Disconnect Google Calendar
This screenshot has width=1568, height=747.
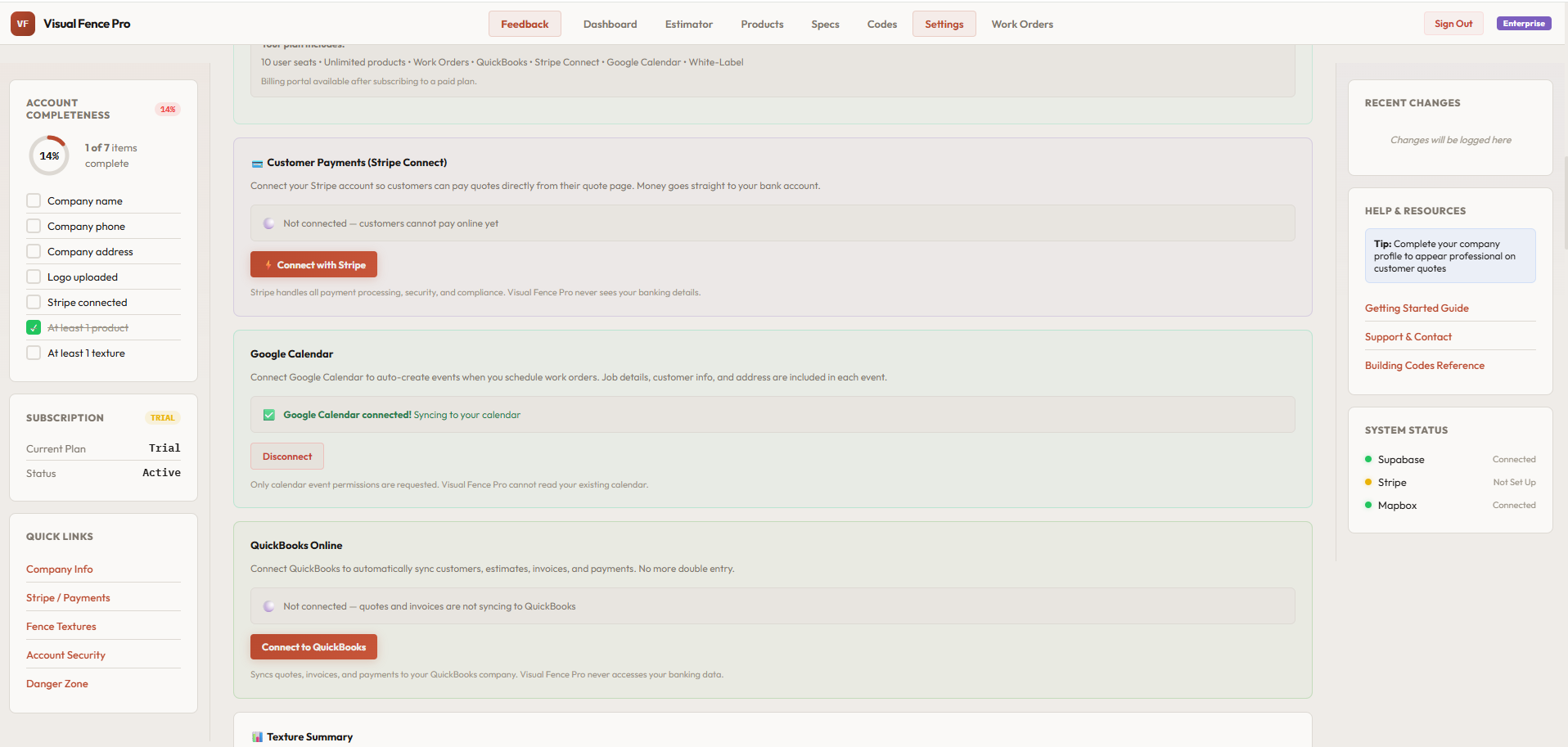coord(286,457)
